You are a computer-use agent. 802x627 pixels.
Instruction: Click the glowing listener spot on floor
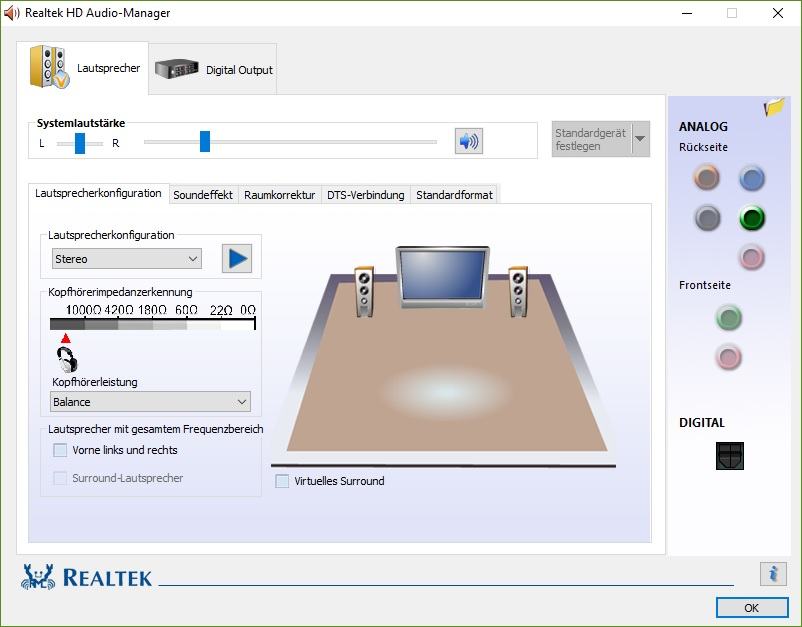446,393
